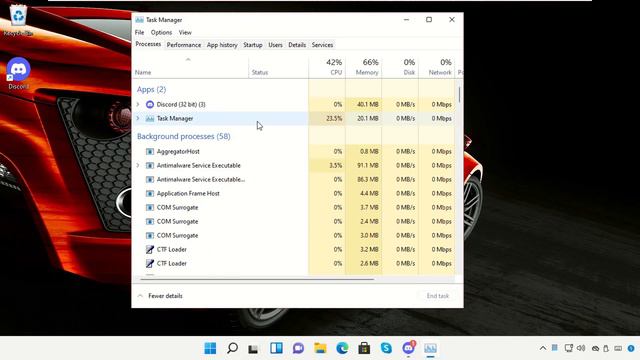The image size is (640, 360).
Task: Open the File menu
Action: pyautogui.click(x=140, y=32)
